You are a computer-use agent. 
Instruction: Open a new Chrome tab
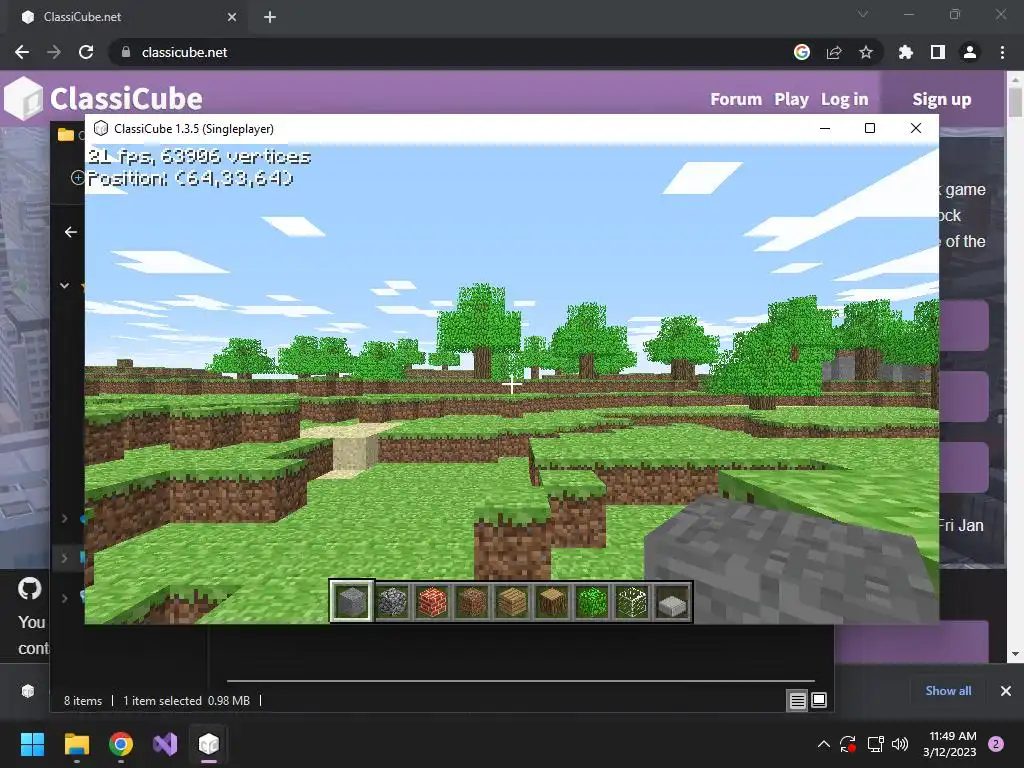pos(270,17)
